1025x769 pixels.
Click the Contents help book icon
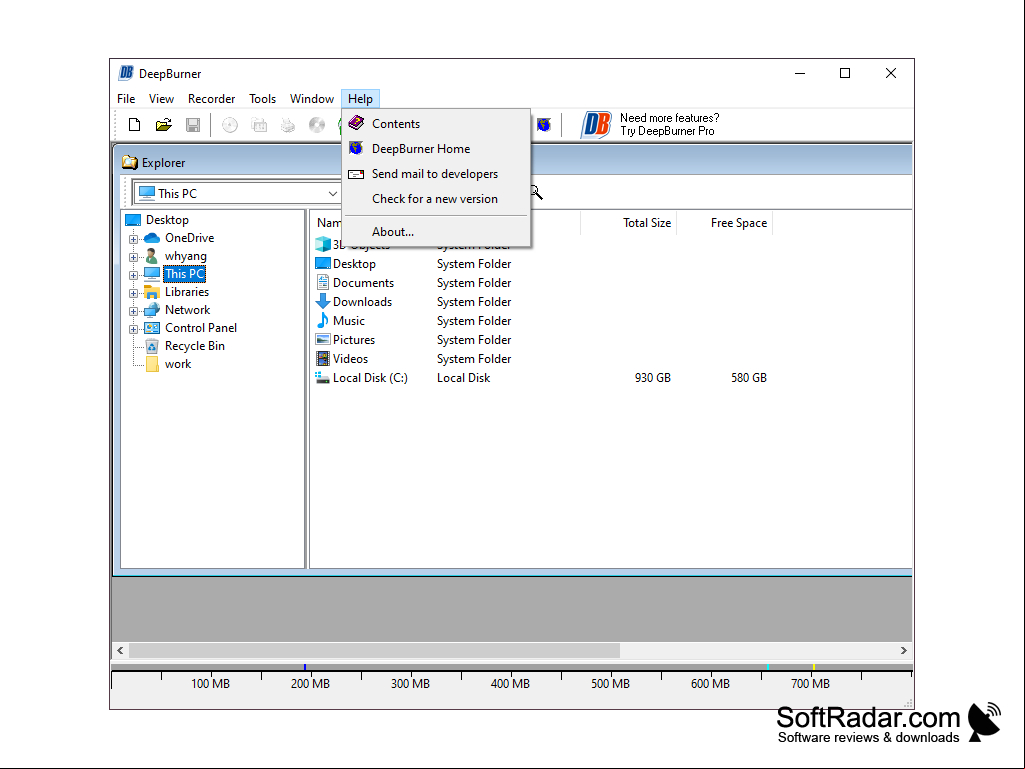(356, 123)
